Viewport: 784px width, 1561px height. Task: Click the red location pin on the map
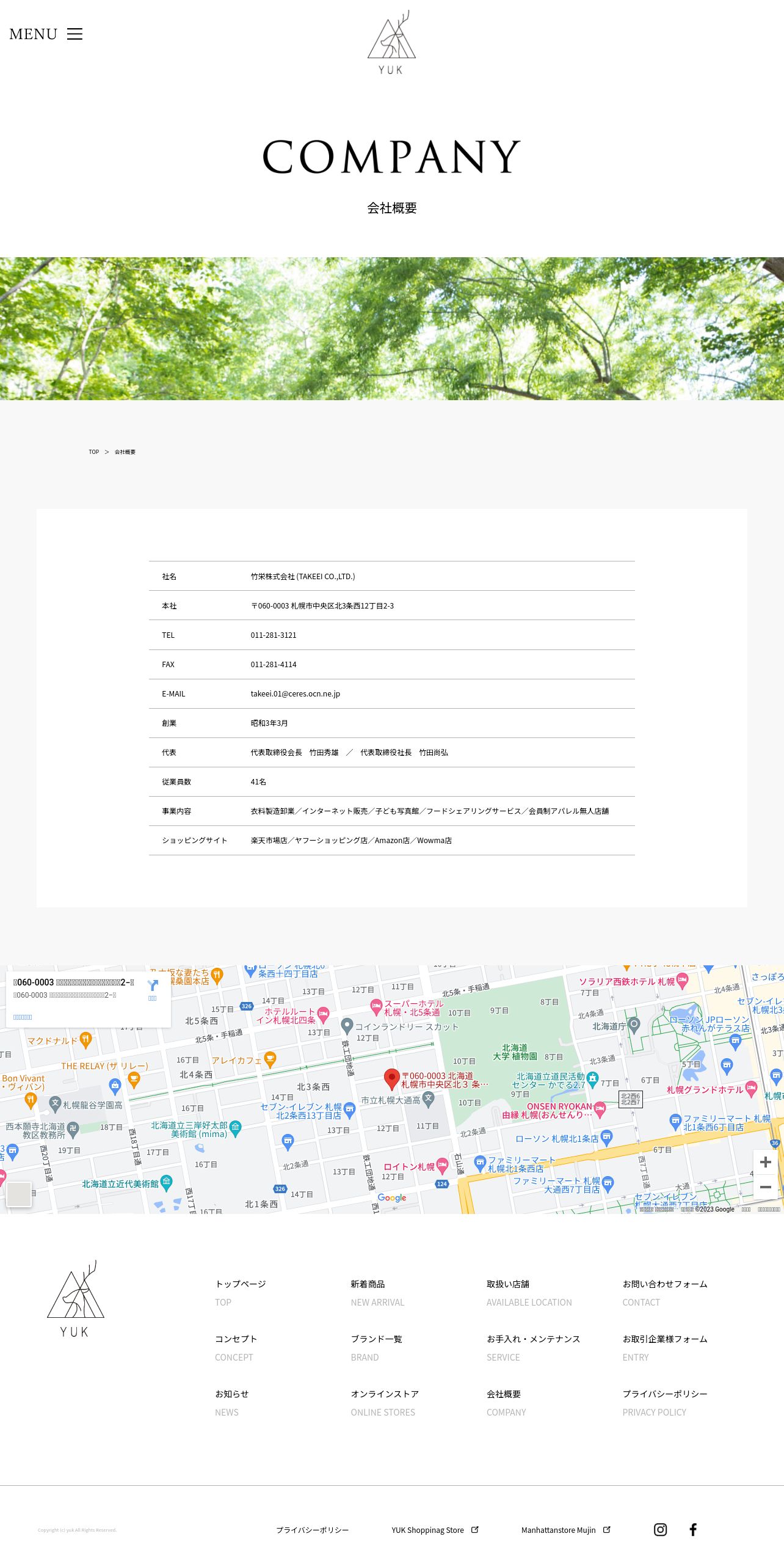391,1080
